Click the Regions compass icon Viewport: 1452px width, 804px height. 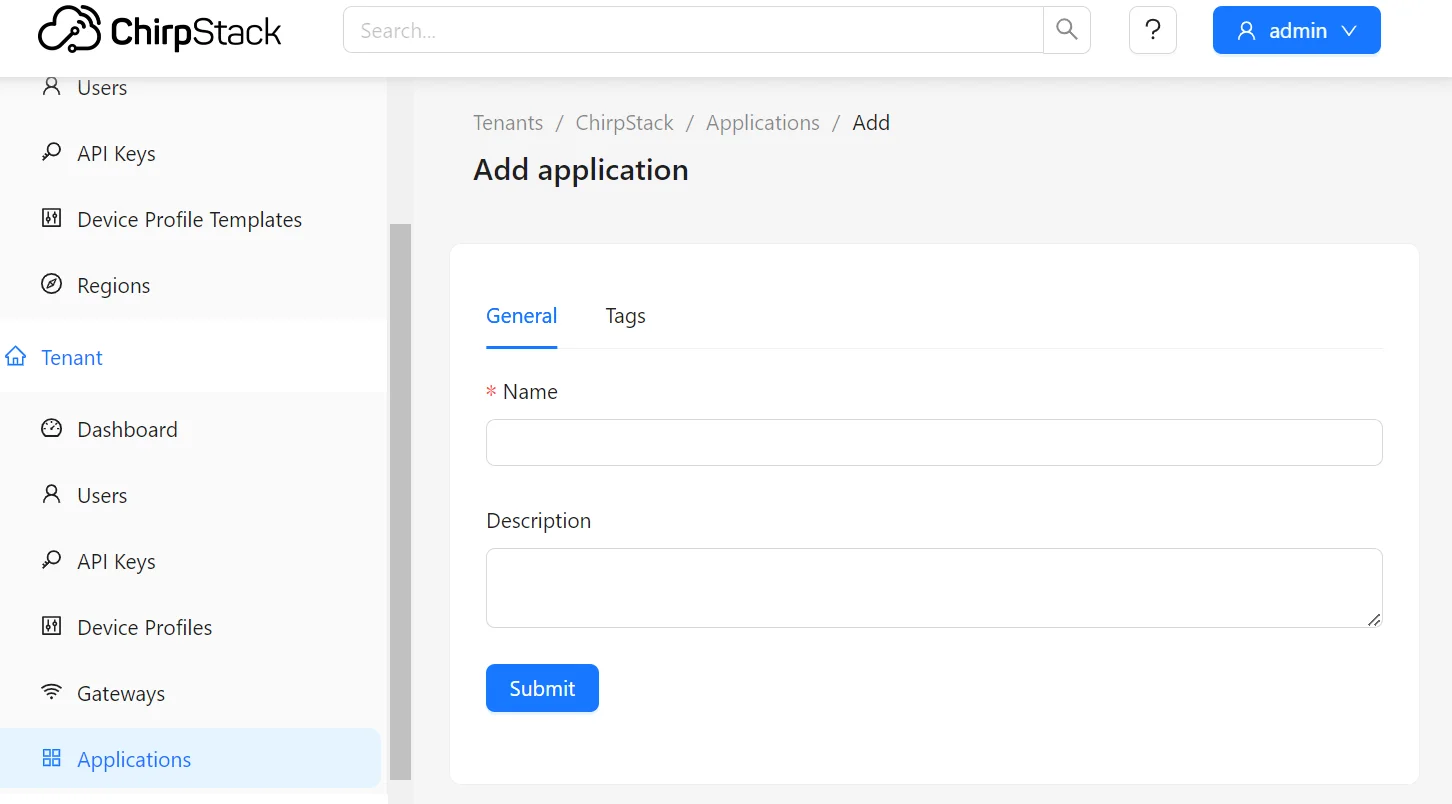(51, 285)
